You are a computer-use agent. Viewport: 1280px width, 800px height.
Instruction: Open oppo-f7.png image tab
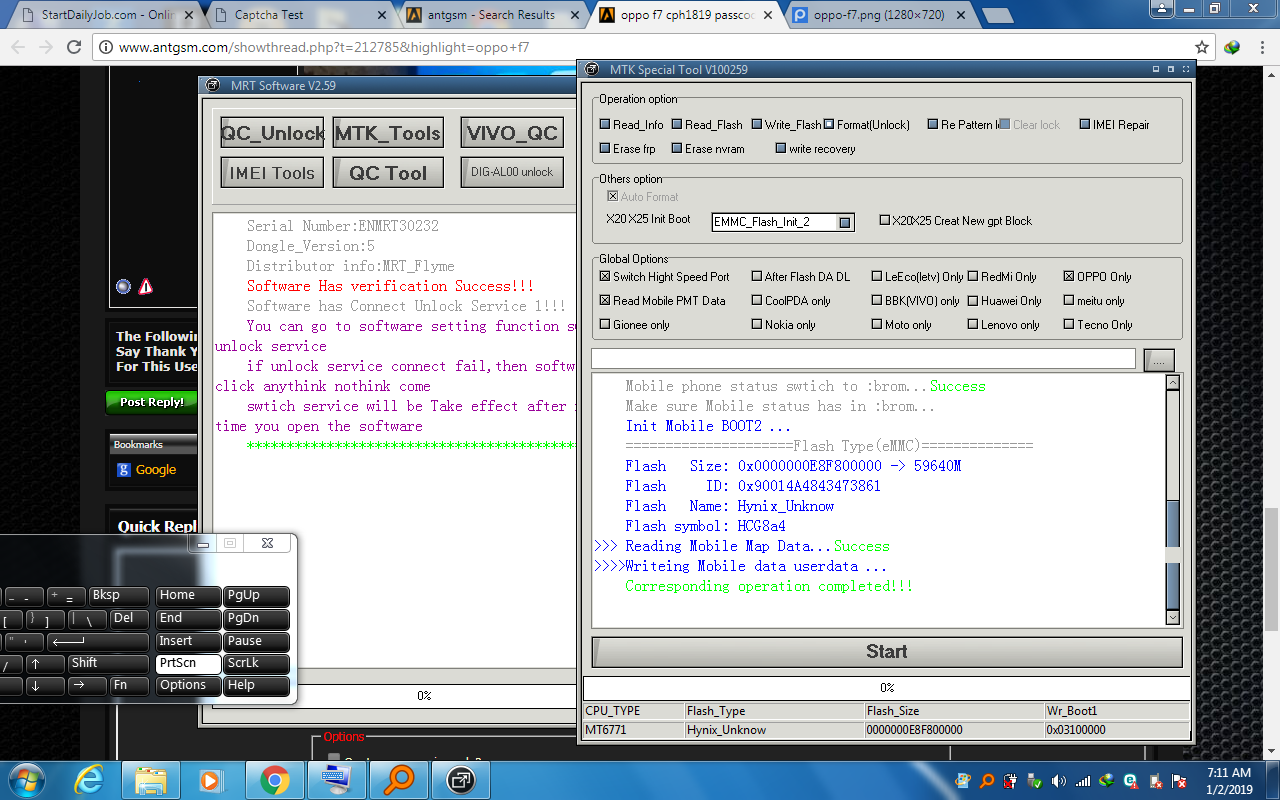point(878,15)
